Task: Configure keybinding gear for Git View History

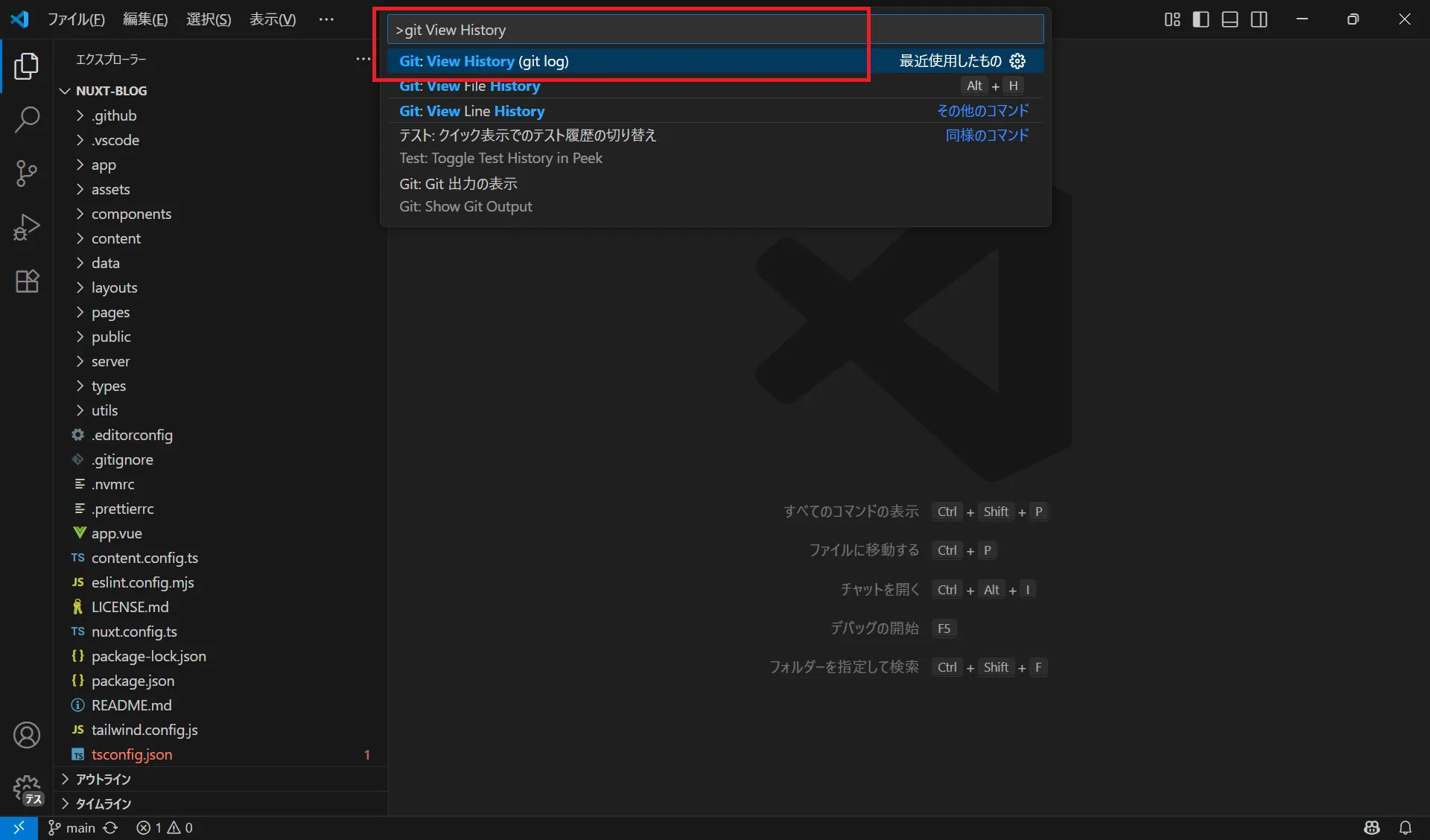Action: 1017,61
